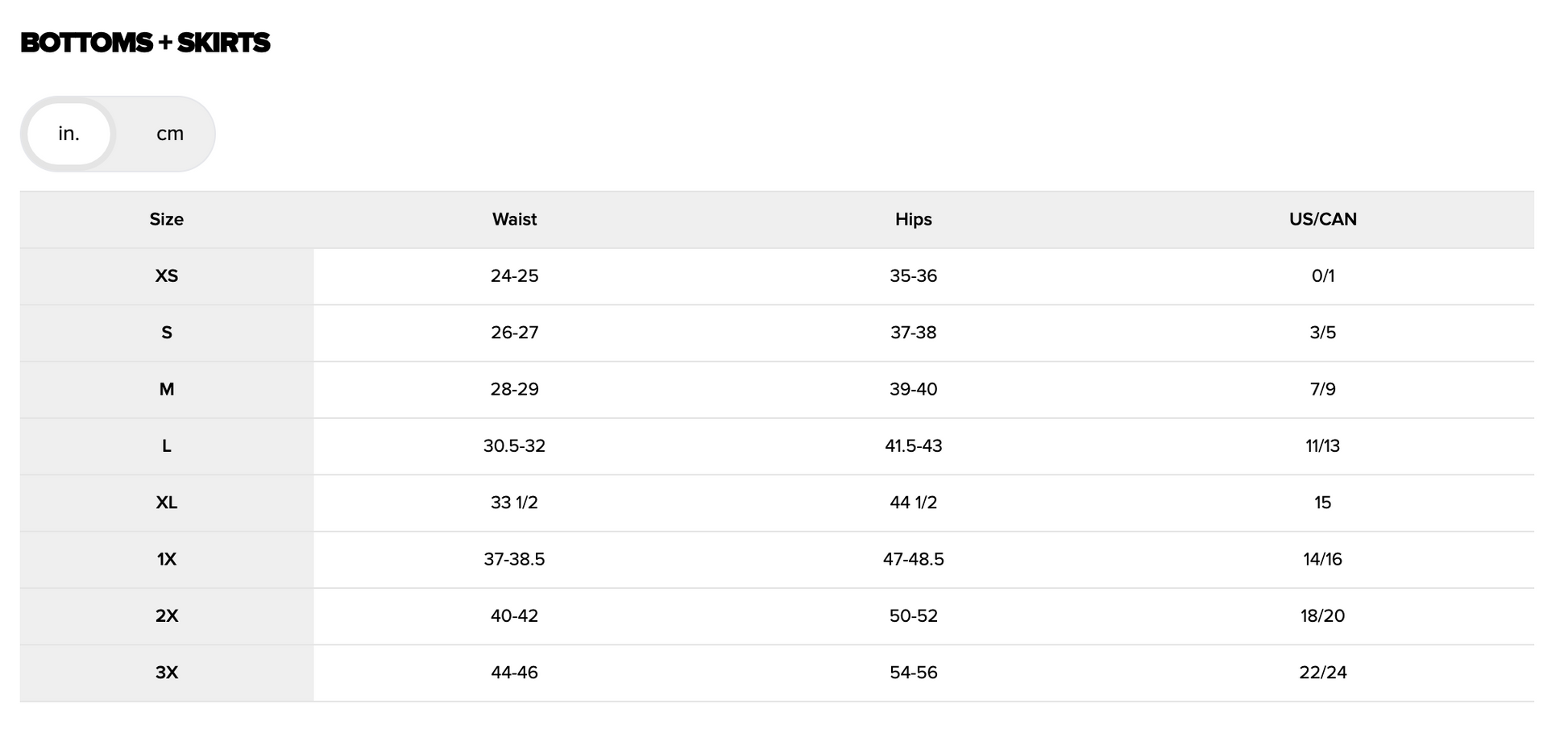Select the XS size row label
This screenshot has height=729, width=1568.
[166, 276]
